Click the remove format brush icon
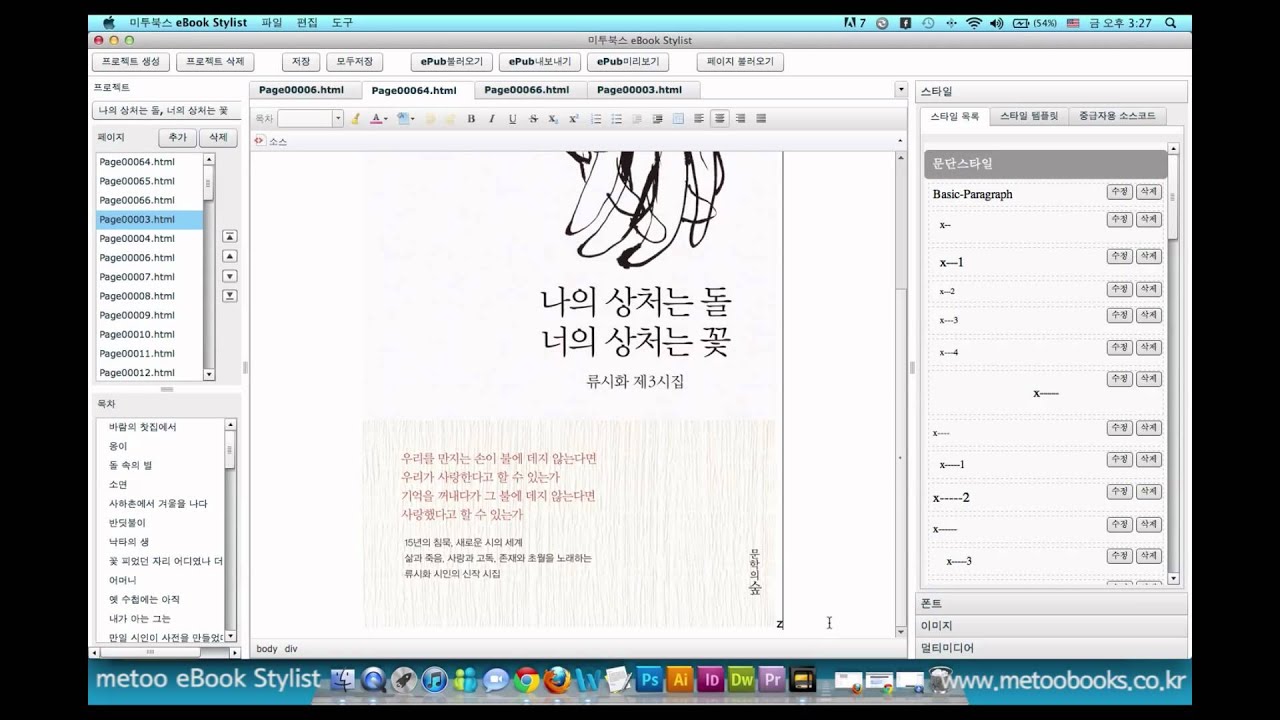1280x720 pixels. coord(355,119)
